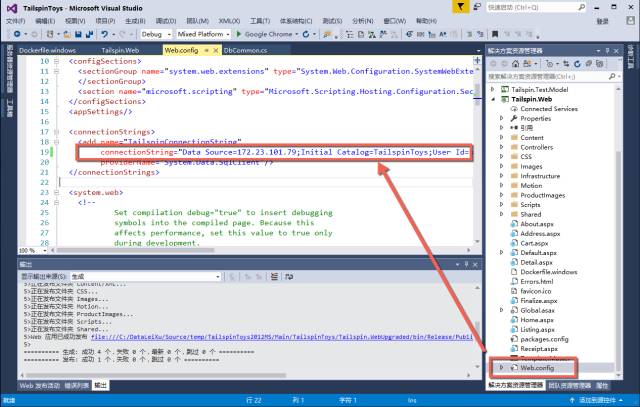
Task: Open the XML(X) menu
Action: [229, 21]
